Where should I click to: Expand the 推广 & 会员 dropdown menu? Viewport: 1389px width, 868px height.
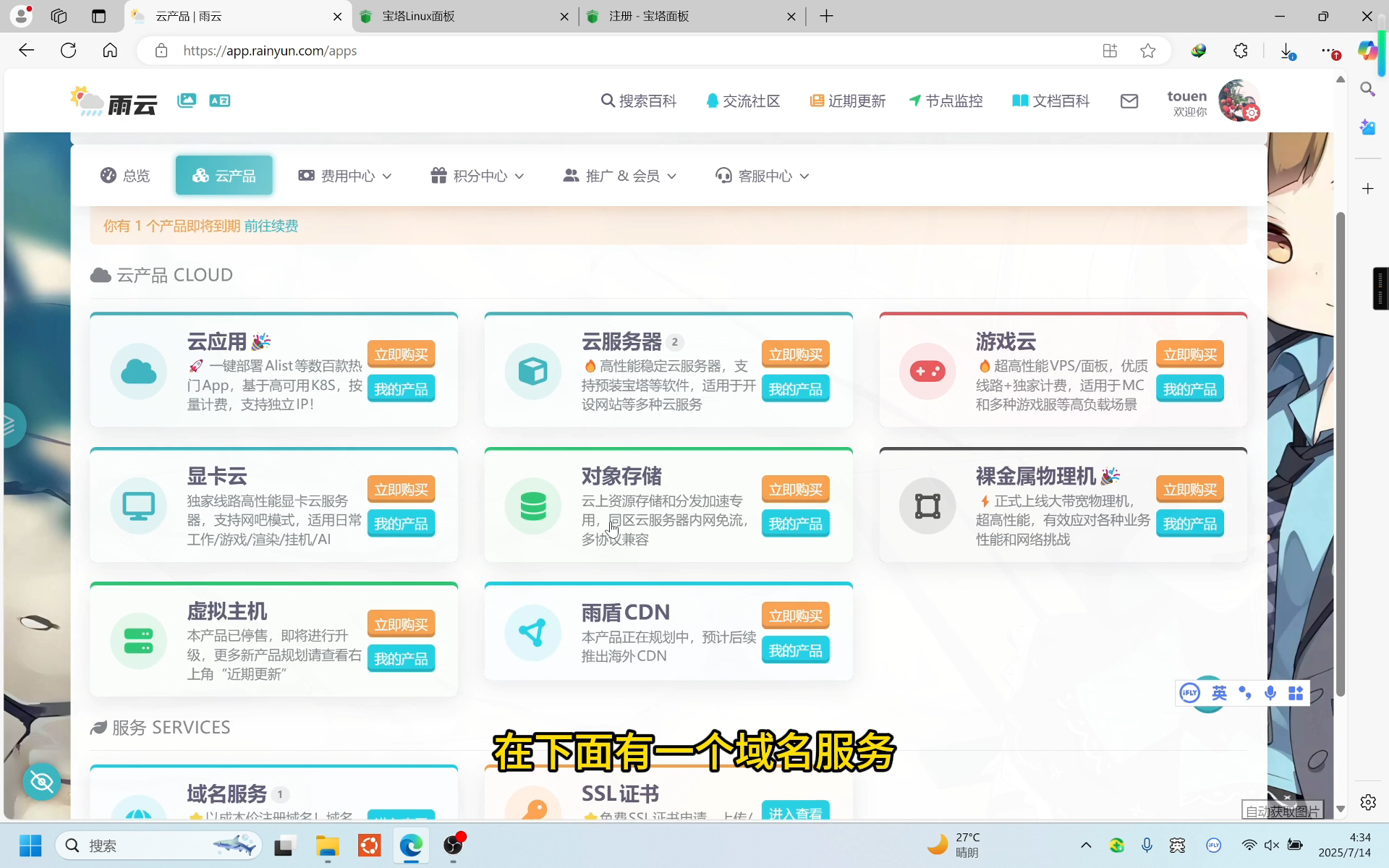point(620,176)
